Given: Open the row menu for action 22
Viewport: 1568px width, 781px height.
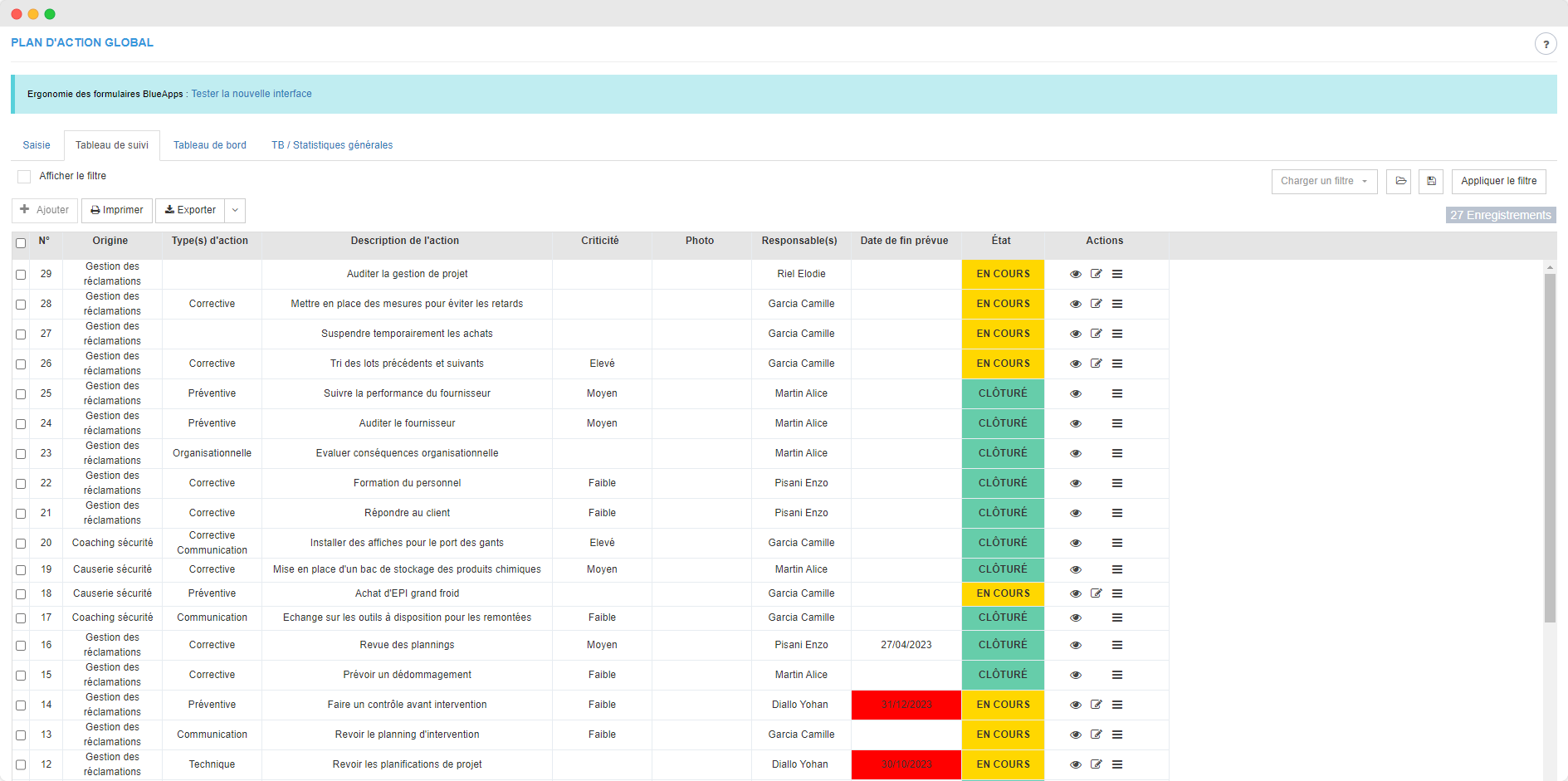Looking at the screenshot, I should 1117,483.
